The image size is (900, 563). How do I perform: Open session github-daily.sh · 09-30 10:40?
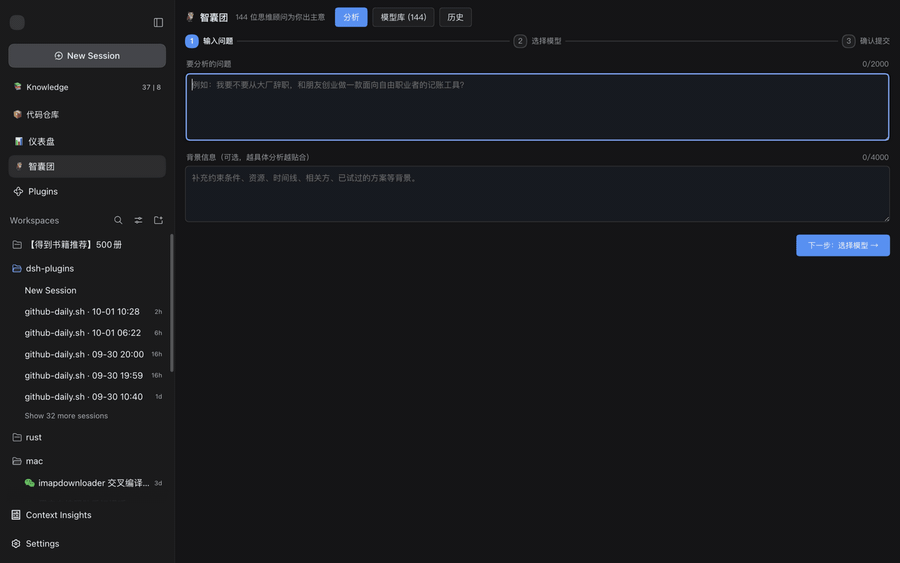point(87,397)
